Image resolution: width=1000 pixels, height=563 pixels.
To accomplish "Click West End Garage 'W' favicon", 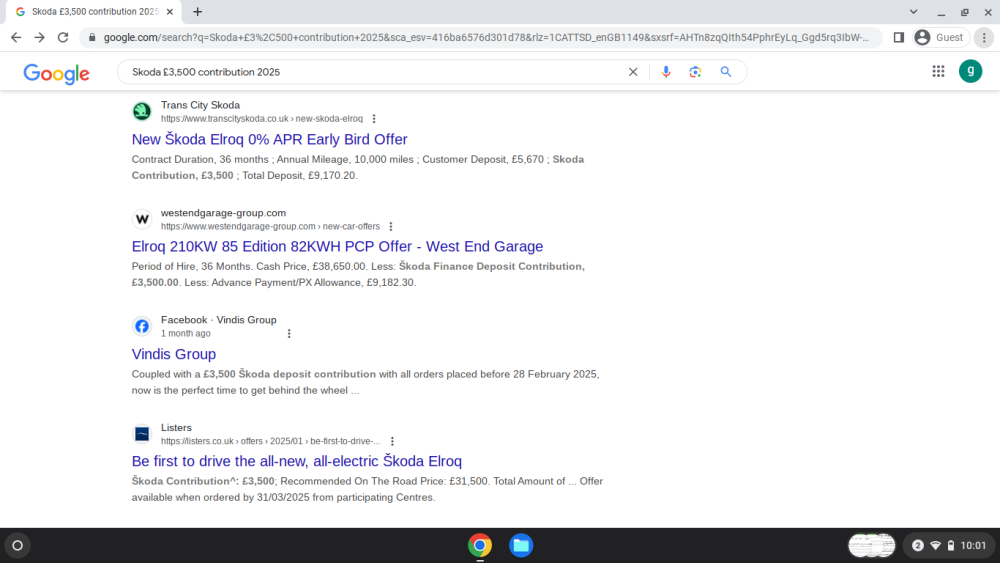I will click(142, 219).
